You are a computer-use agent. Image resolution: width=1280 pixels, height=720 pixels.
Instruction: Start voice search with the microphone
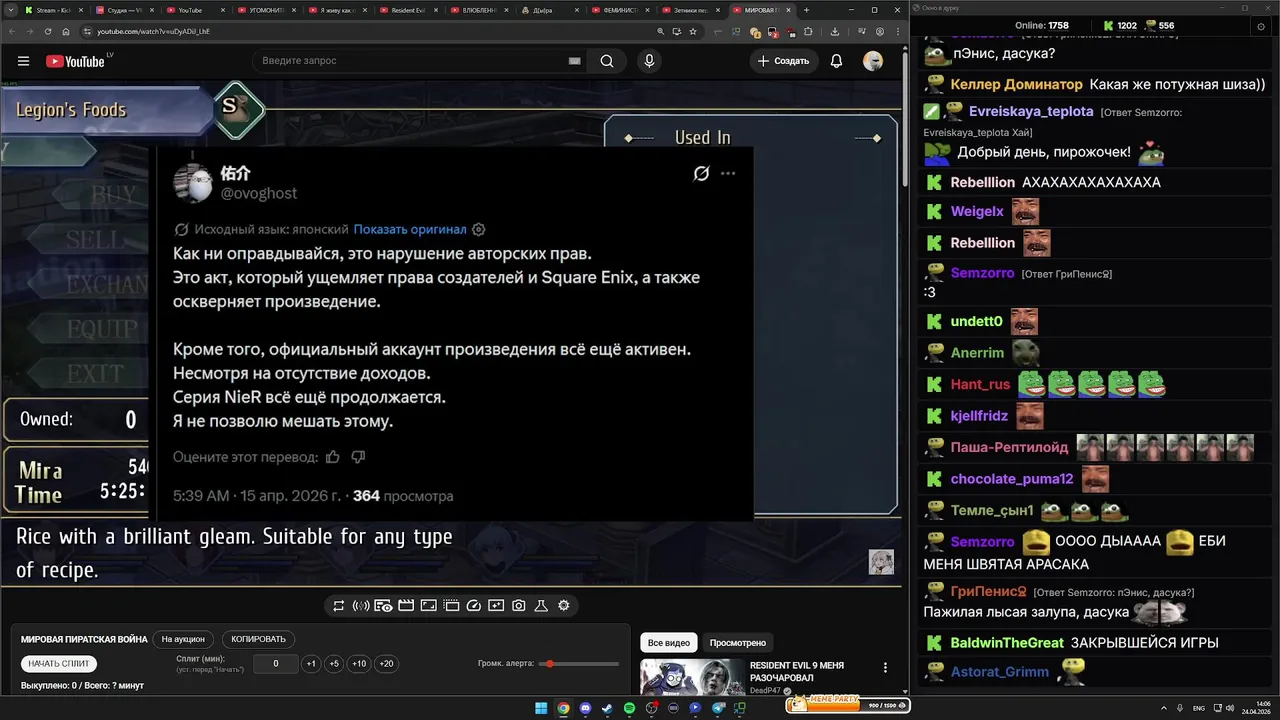click(x=649, y=61)
